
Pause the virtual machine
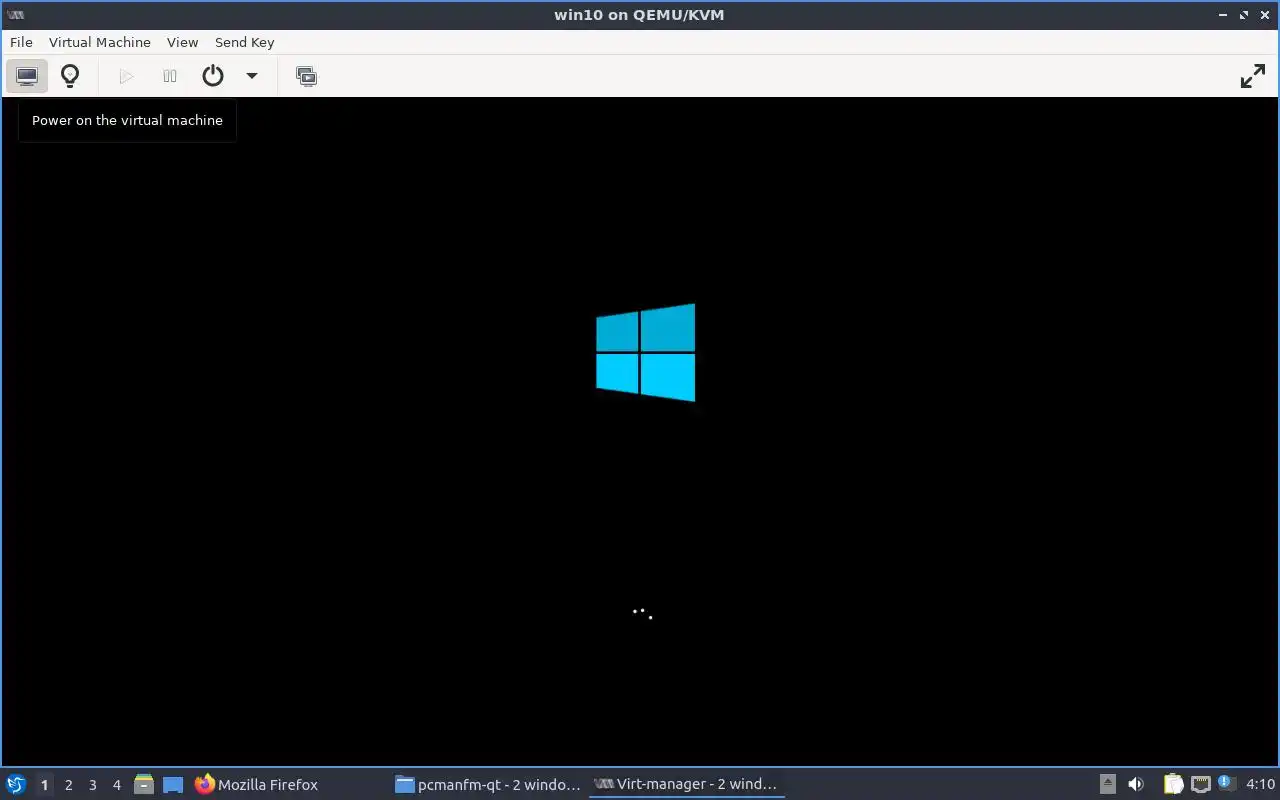click(170, 76)
